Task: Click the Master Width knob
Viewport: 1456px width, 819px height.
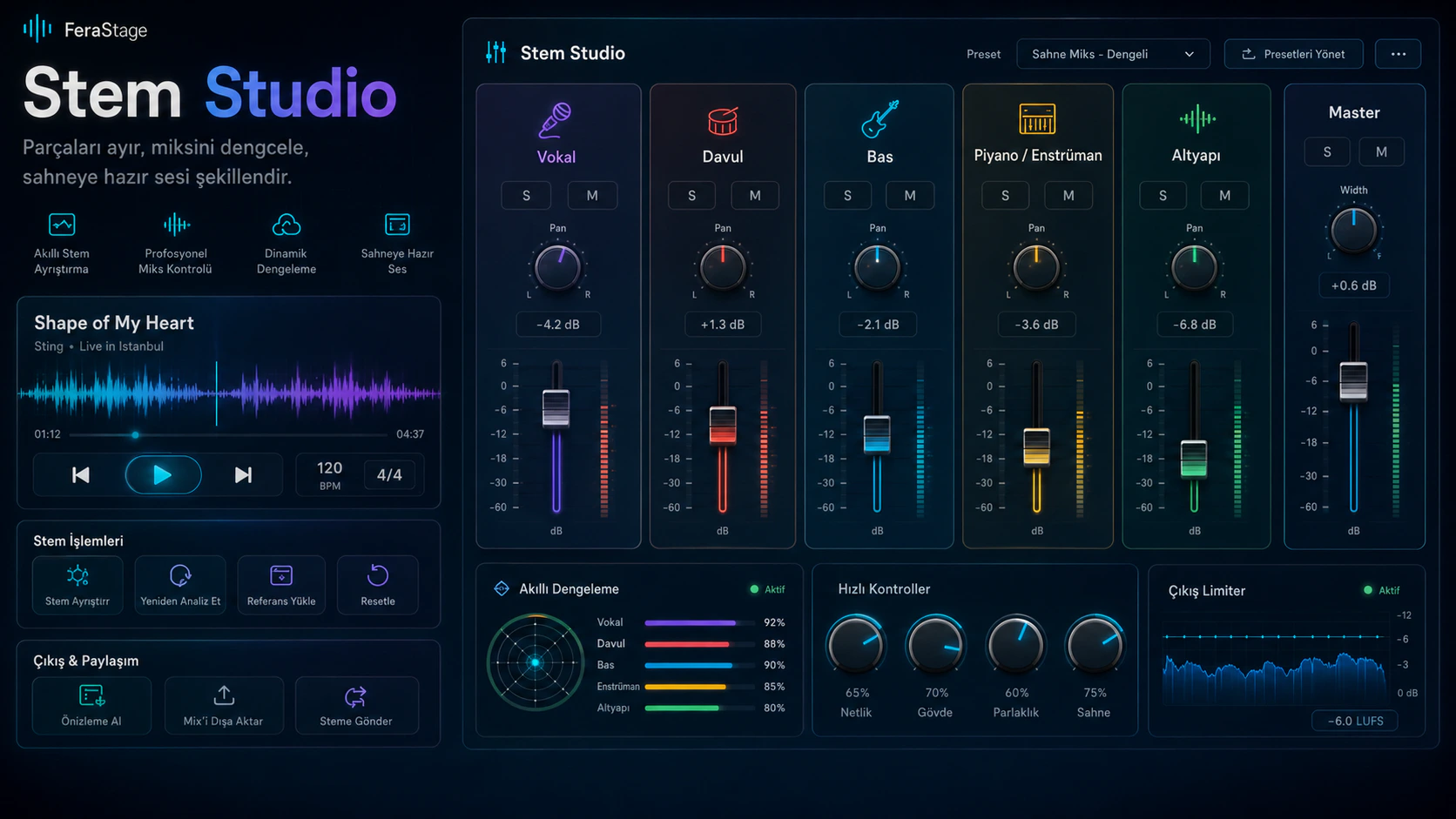Action: click(x=1353, y=230)
